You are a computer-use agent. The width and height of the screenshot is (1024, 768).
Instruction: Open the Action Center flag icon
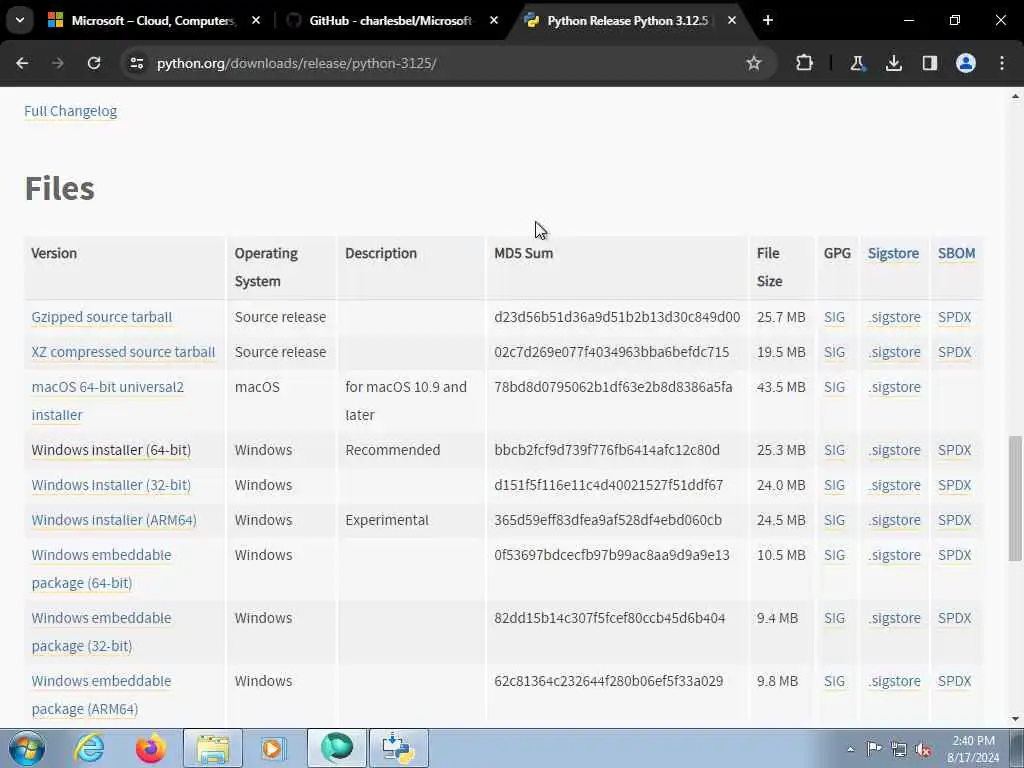[x=874, y=749]
